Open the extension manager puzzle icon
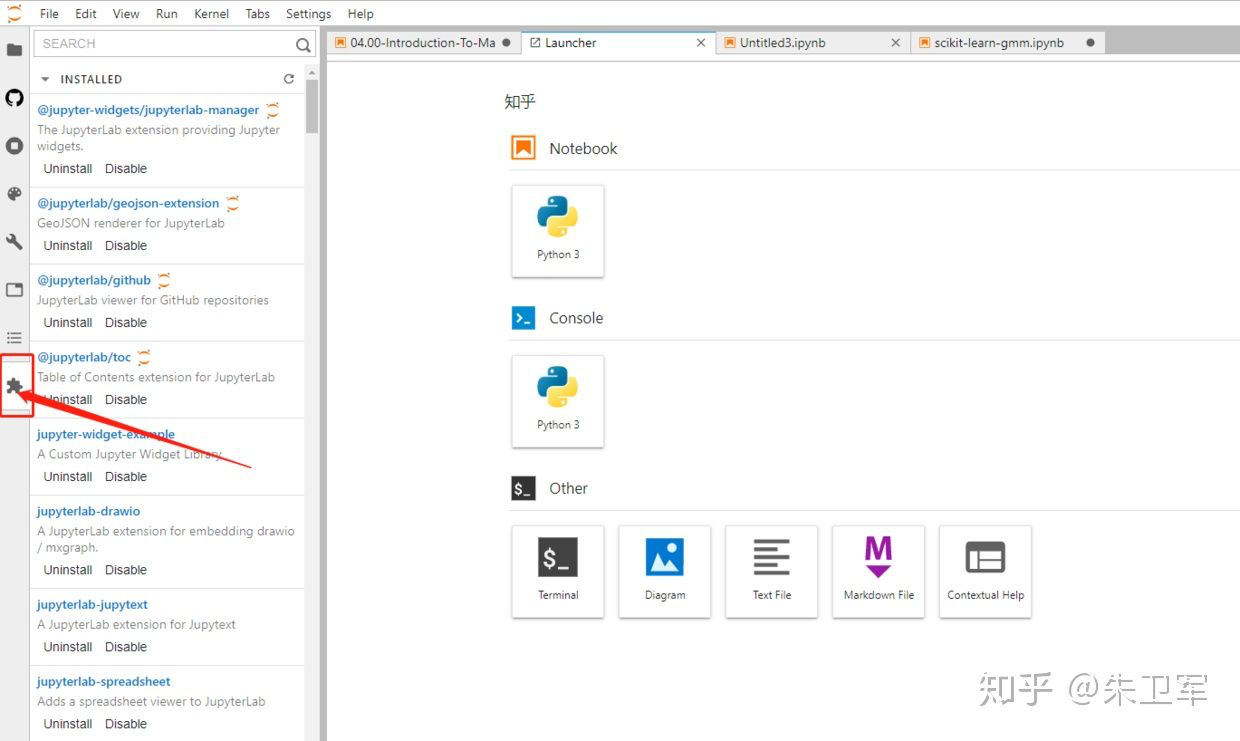Viewport: 1240px width, 741px height. click(x=14, y=385)
